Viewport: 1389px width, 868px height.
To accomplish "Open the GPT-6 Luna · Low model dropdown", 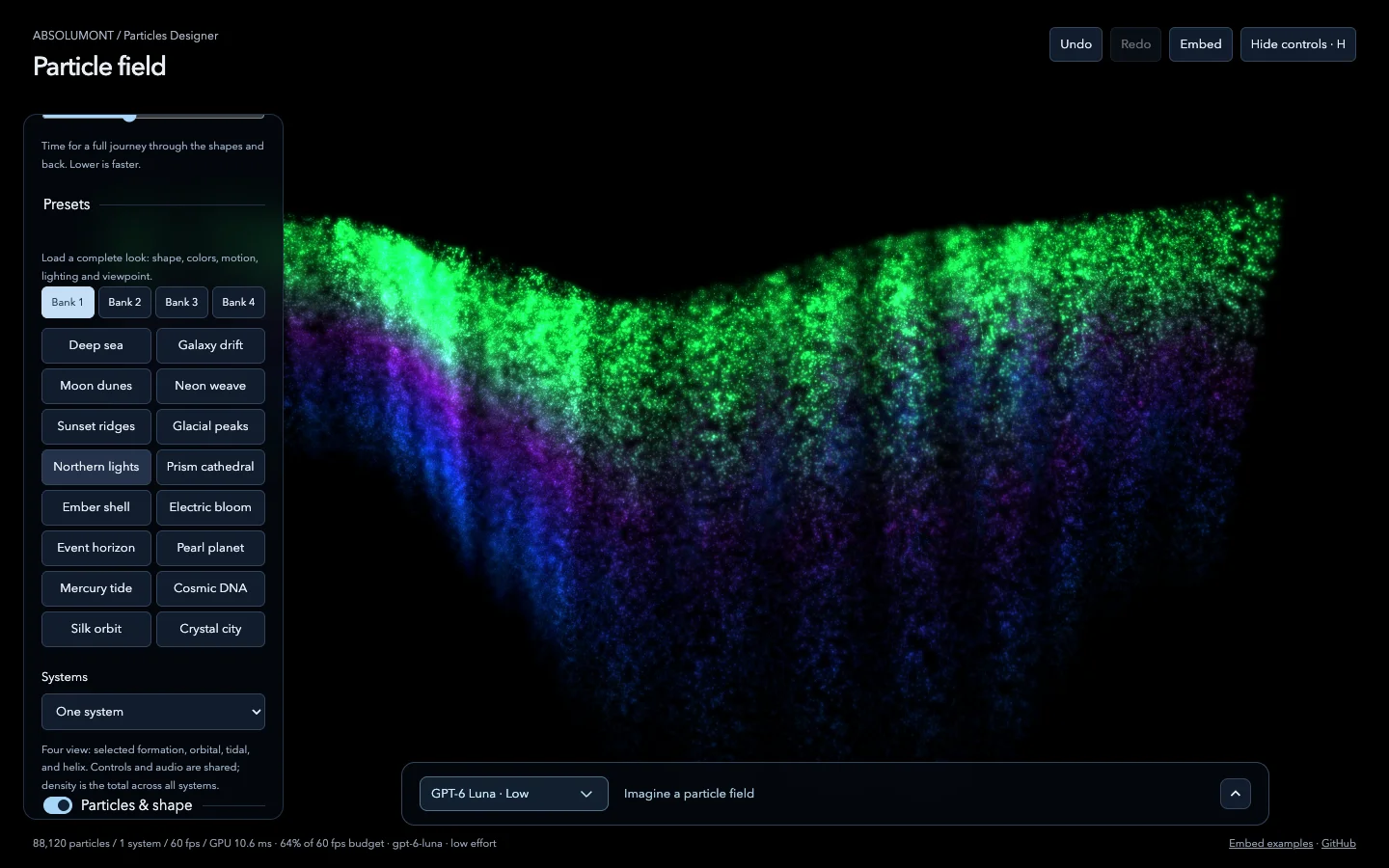I will click(514, 794).
